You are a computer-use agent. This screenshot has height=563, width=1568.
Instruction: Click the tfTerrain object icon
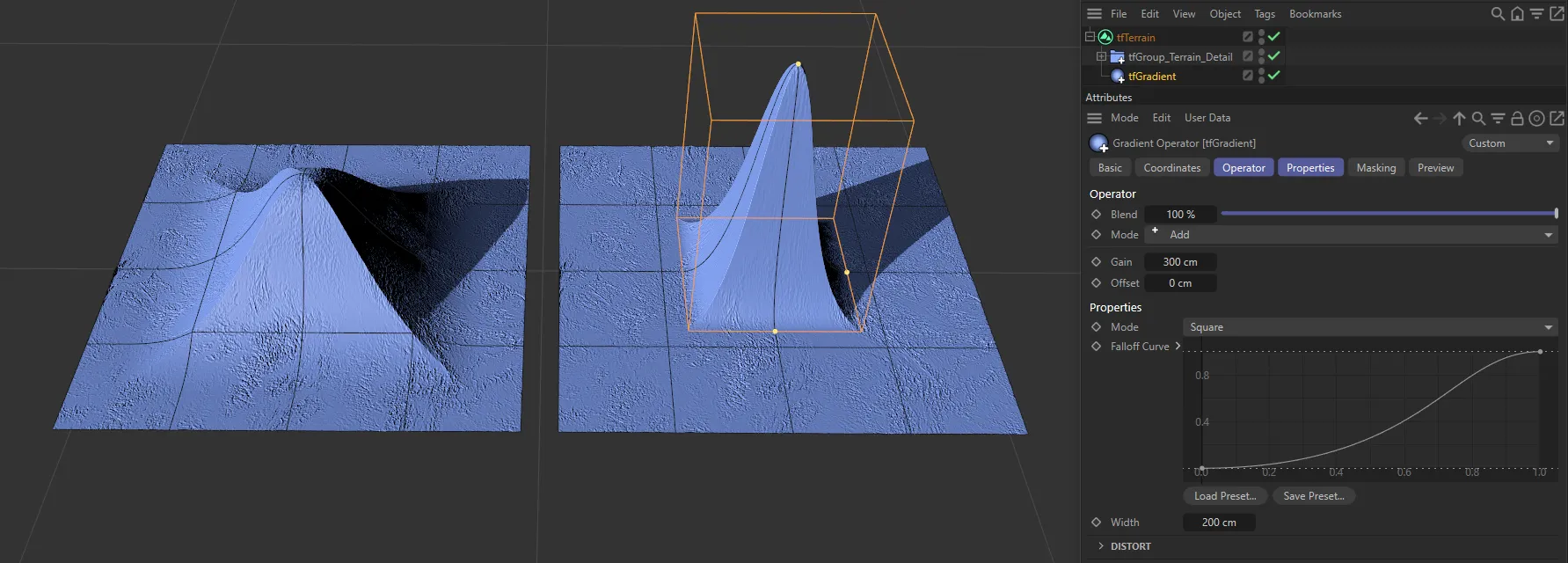point(1105,37)
